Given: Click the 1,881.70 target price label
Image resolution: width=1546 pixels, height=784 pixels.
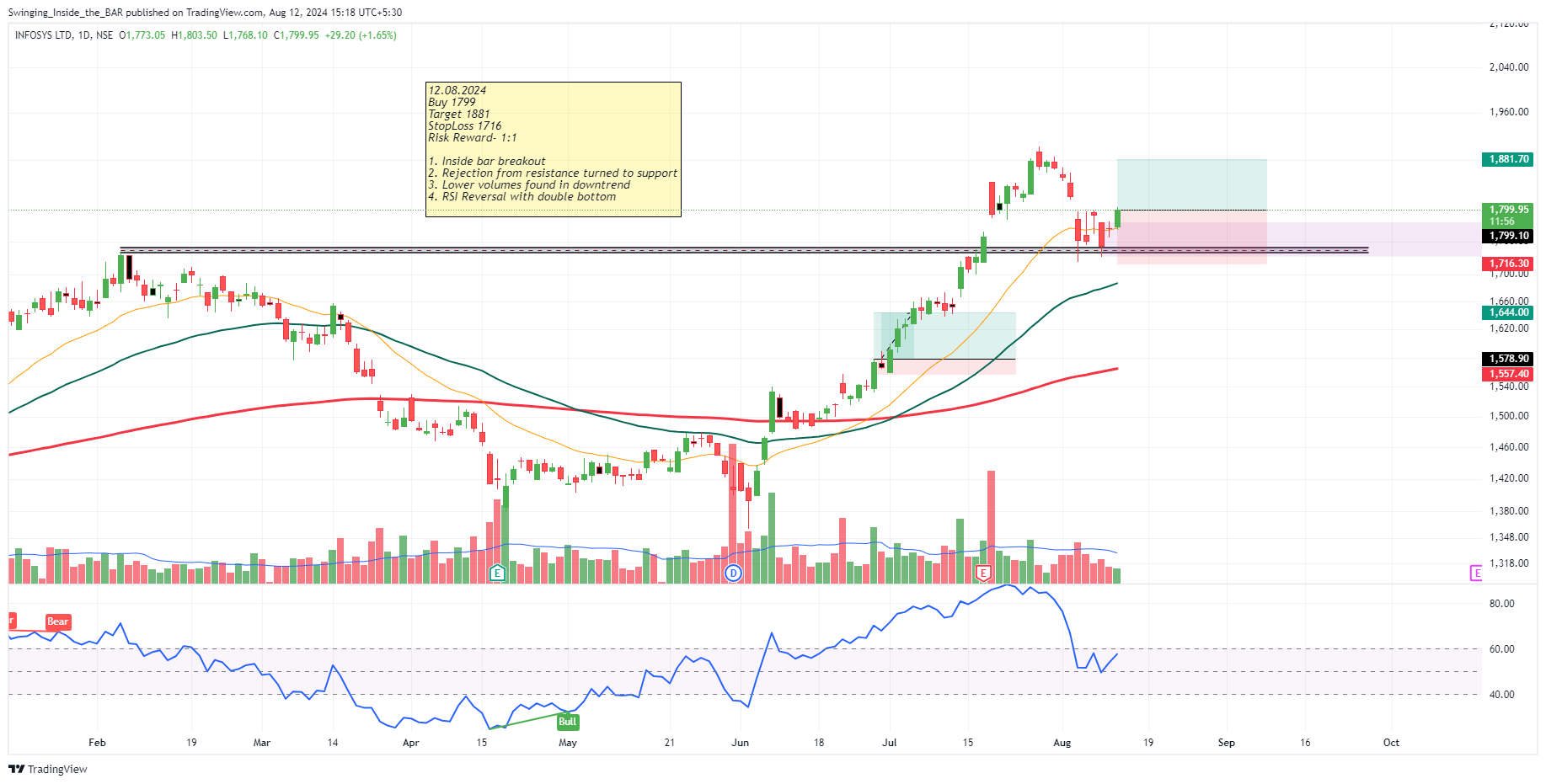Looking at the screenshot, I should pyautogui.click(x=1508, y=159).
